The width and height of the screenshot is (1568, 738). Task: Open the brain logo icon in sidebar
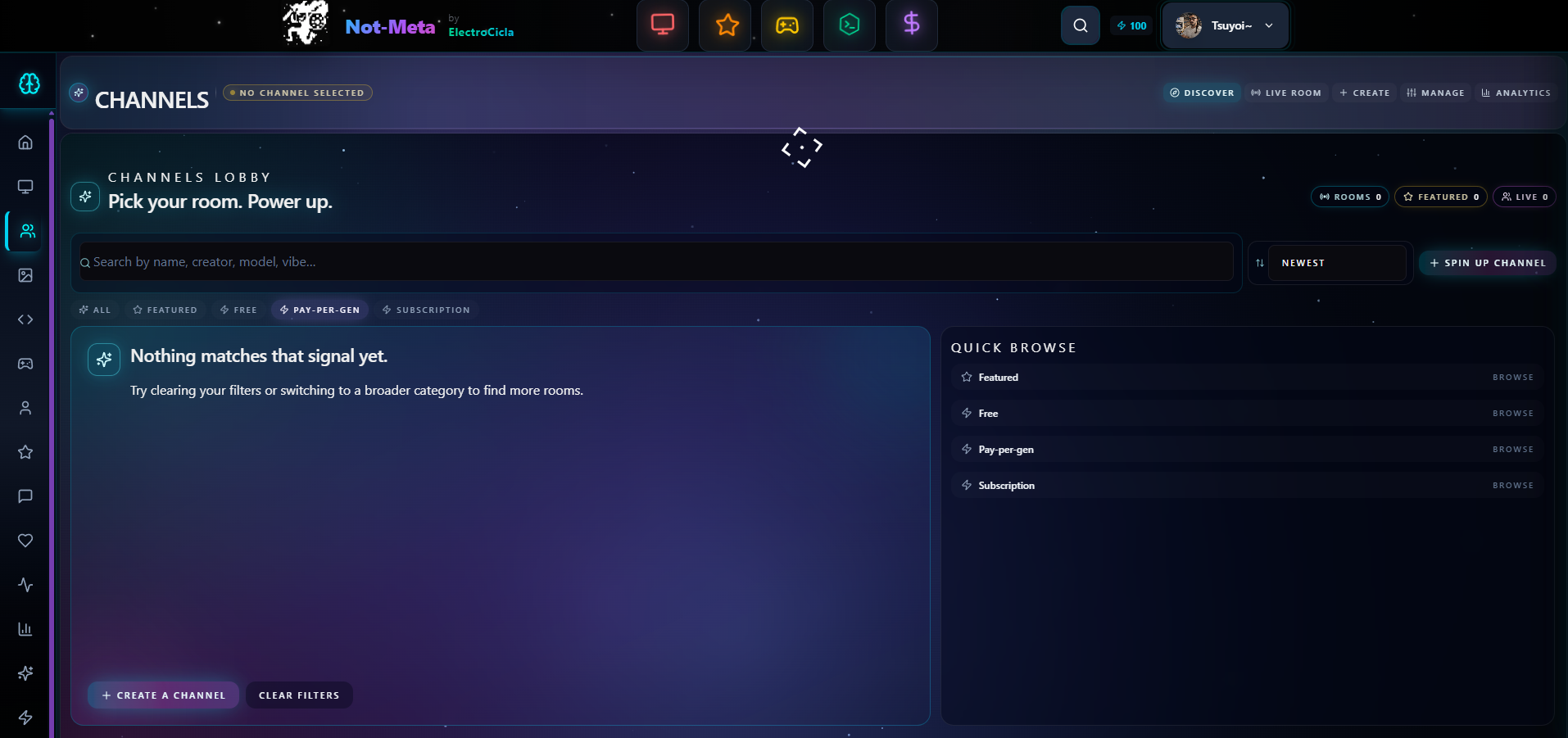[x=29, y=84]
